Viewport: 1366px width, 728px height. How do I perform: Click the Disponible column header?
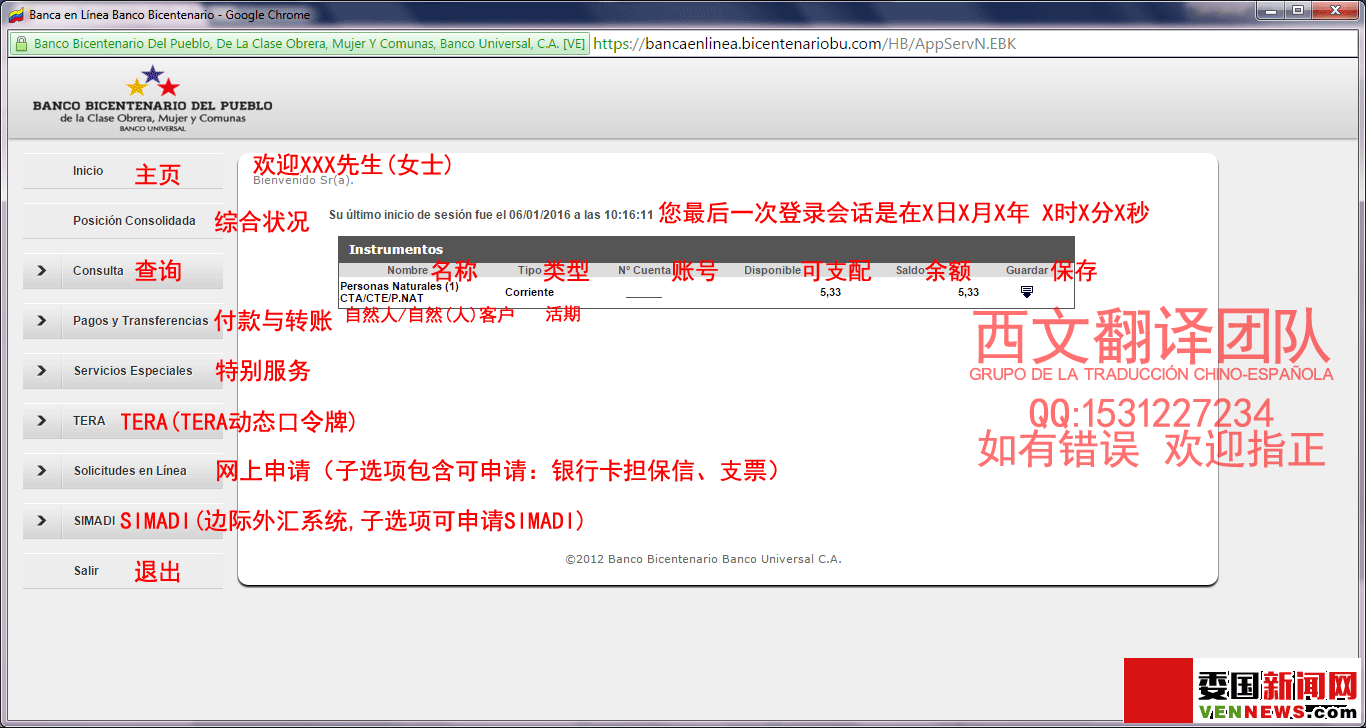[772, 270]
